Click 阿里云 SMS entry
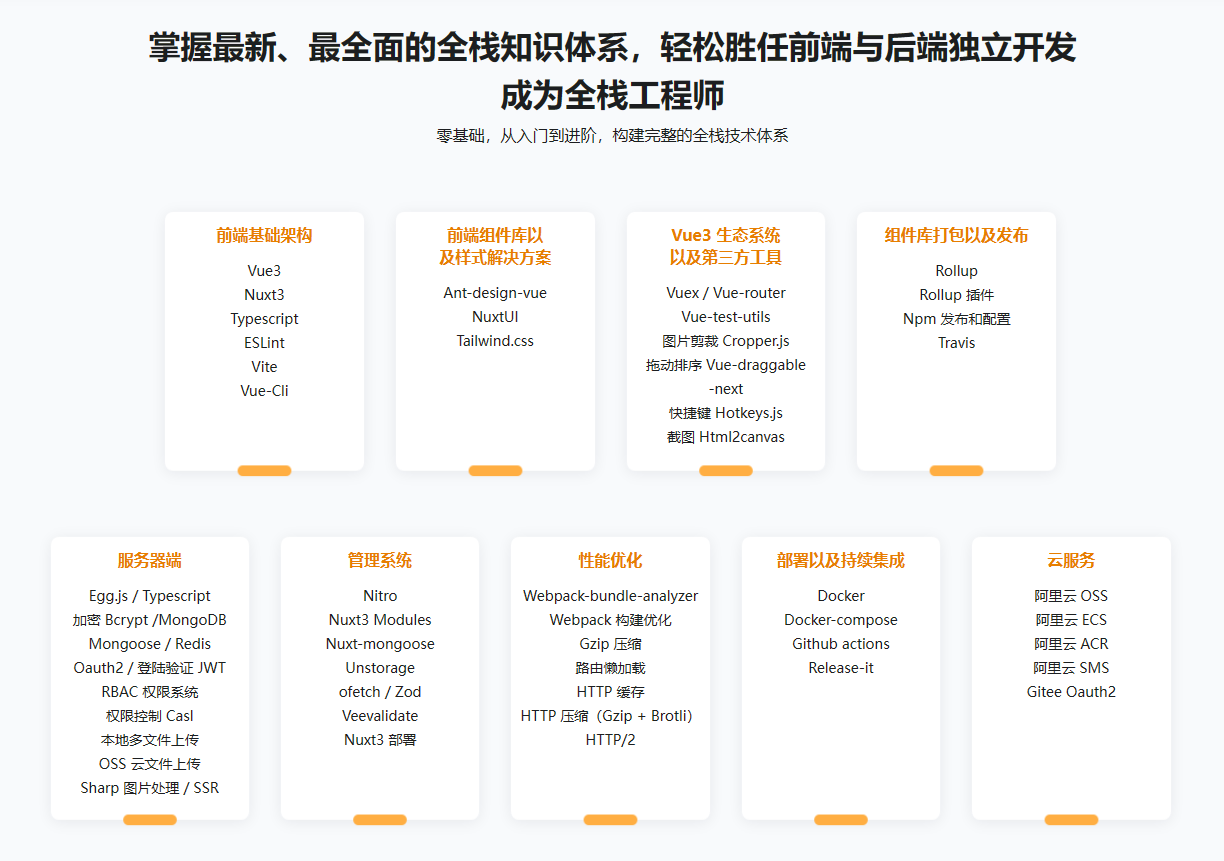The image size is (1224, 861). point(1071,668)
